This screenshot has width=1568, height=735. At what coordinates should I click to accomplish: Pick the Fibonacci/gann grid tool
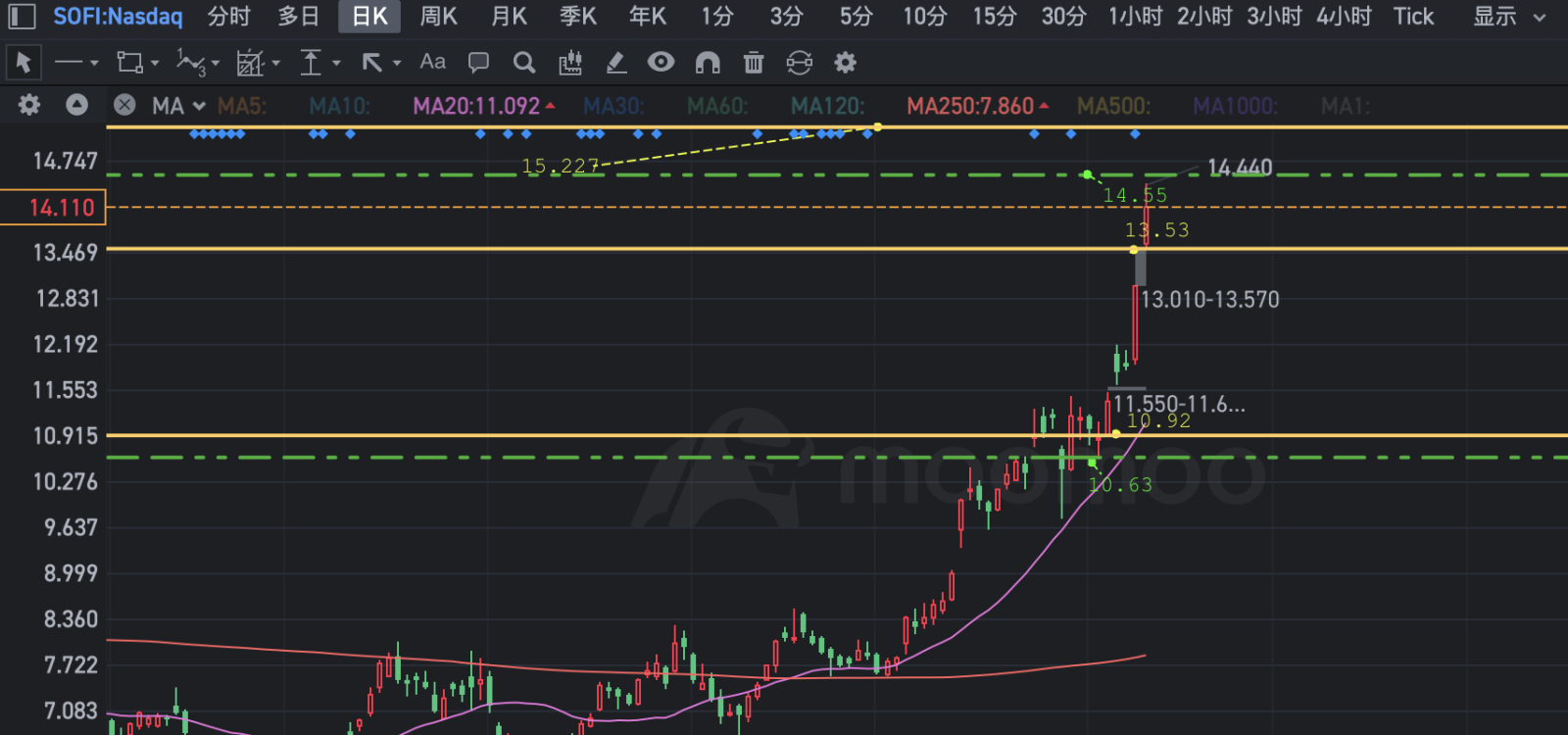(x=251, y=63)
